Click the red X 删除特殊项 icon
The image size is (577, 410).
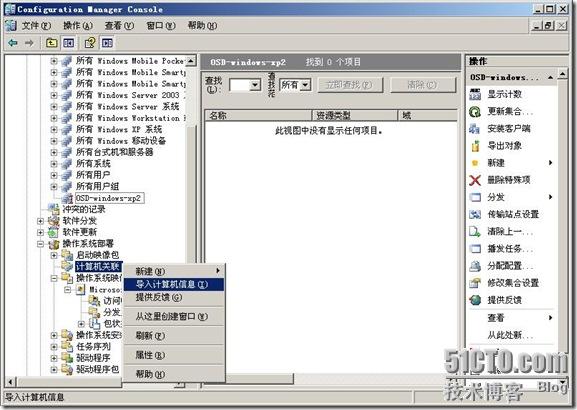(475, 180)
